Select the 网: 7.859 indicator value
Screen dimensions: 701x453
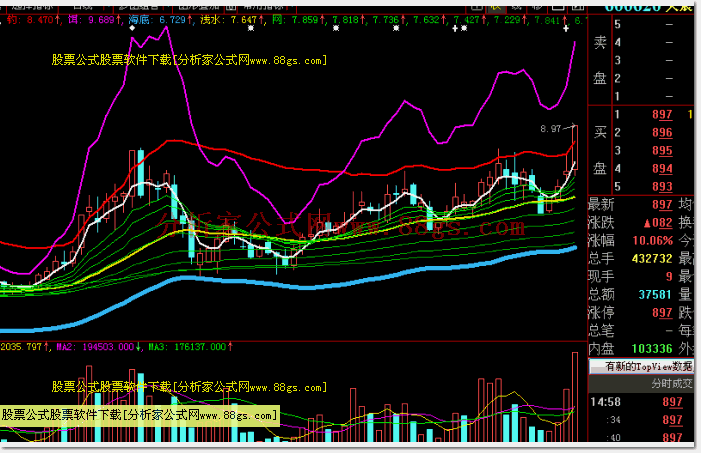[x=298, y=20]
